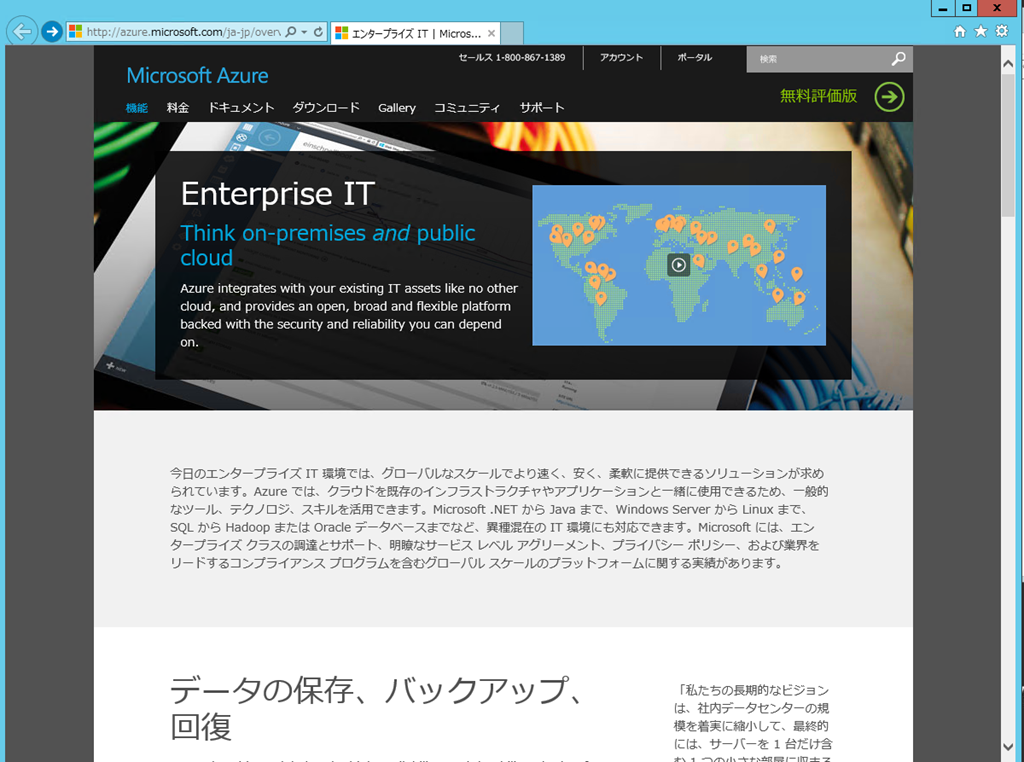The height and width of the screenshot is (762, 1024).
Task: Open the アカウント link
Action: coord(621,57)
